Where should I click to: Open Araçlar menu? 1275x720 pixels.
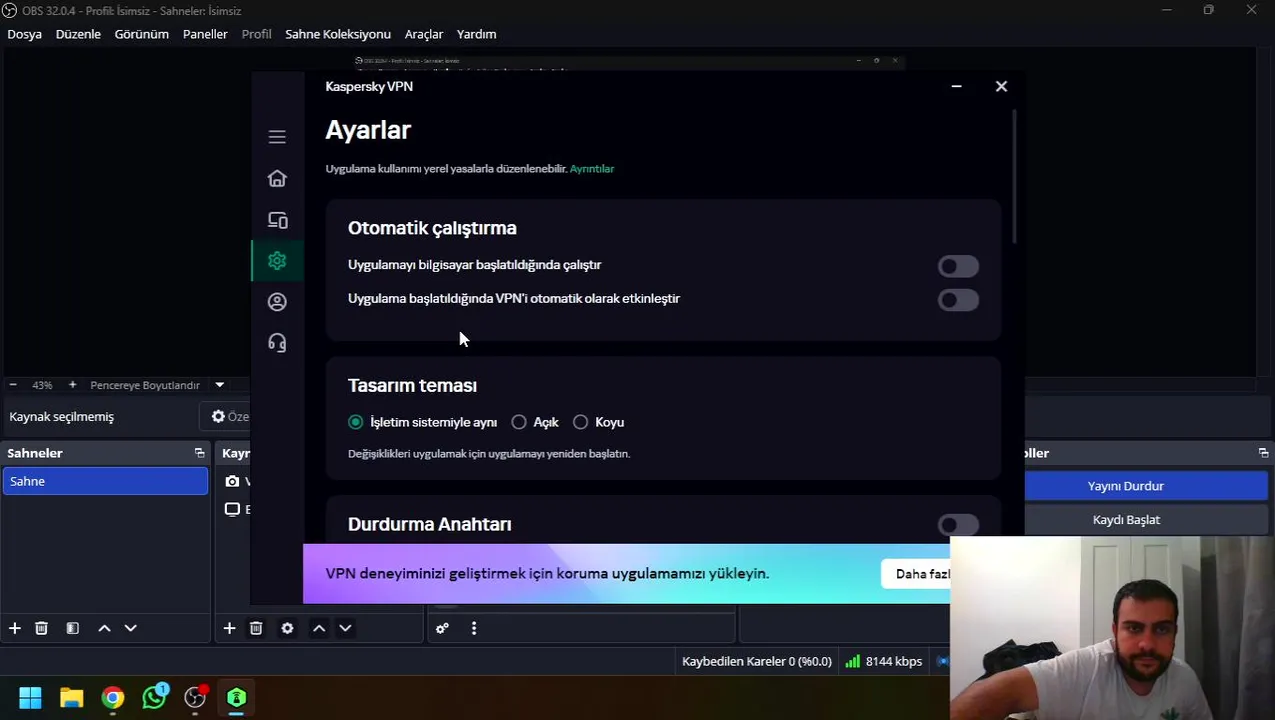(424, 34)
